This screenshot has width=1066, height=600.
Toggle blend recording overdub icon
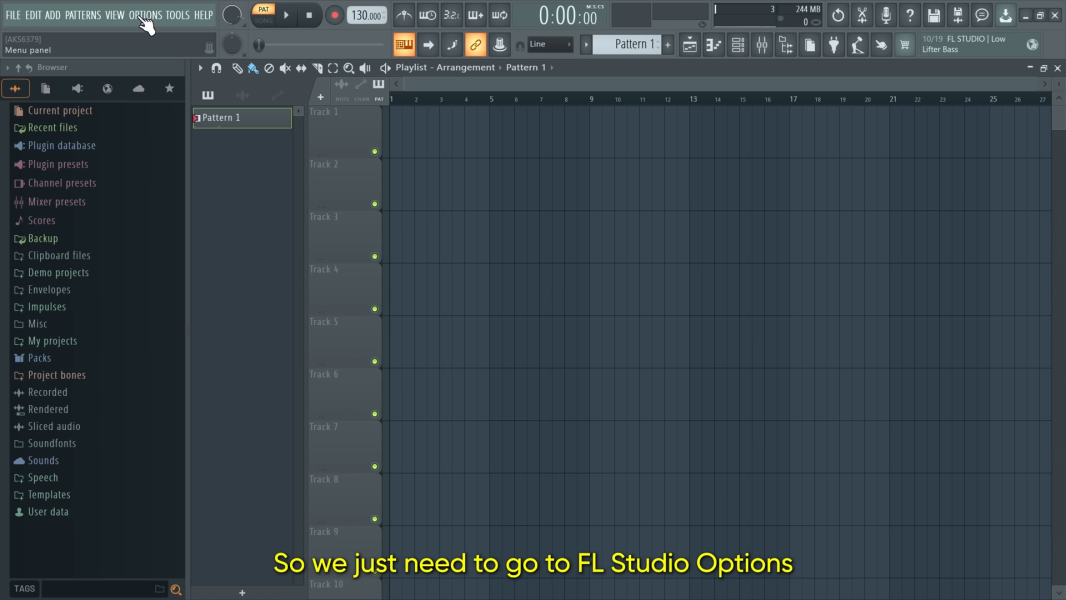coord(475,15)
